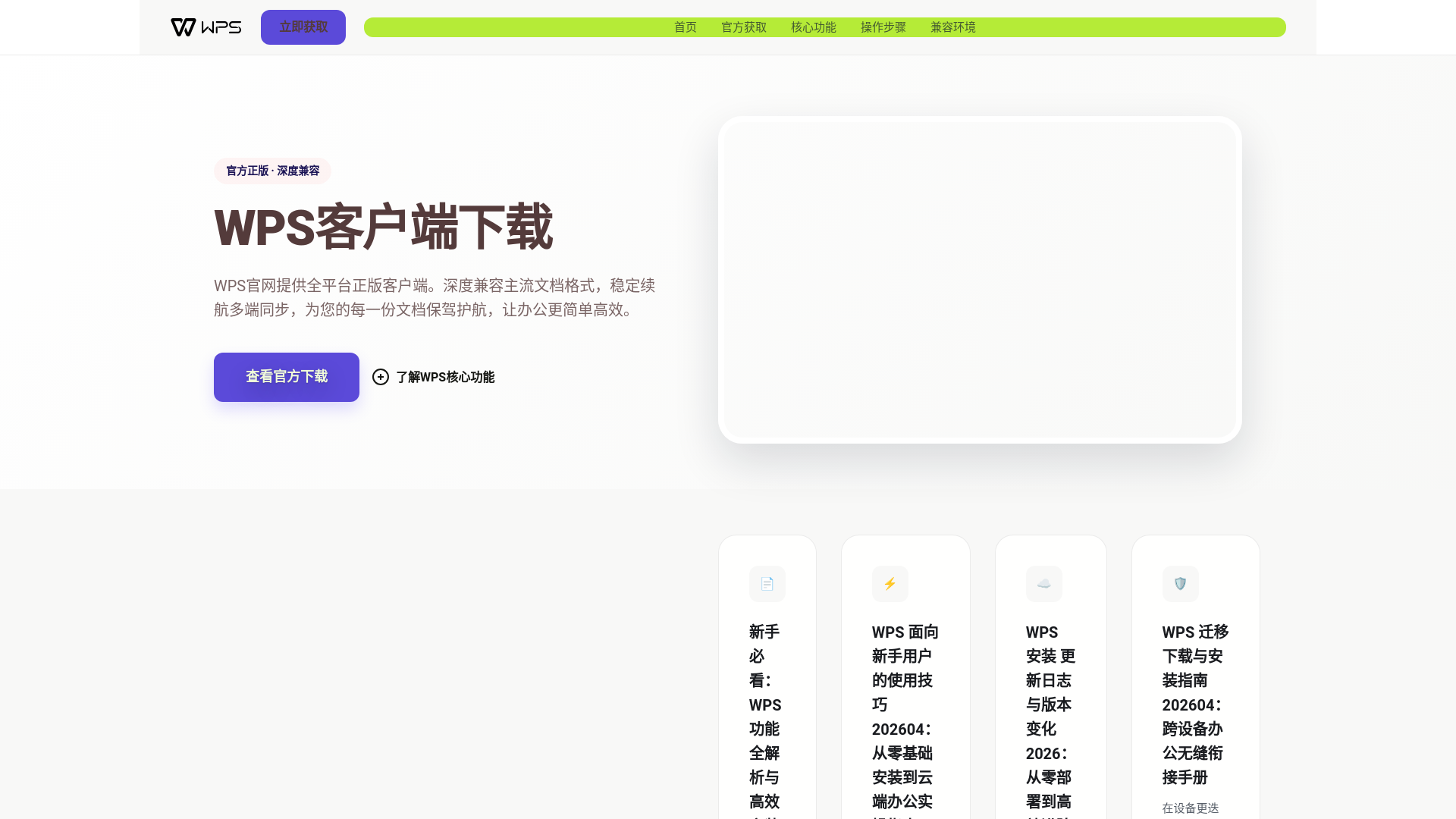Open the 首页 nav item
The width and height of the screenshot is (1456, 819).
pyautogui.click(x=686, y=27)
